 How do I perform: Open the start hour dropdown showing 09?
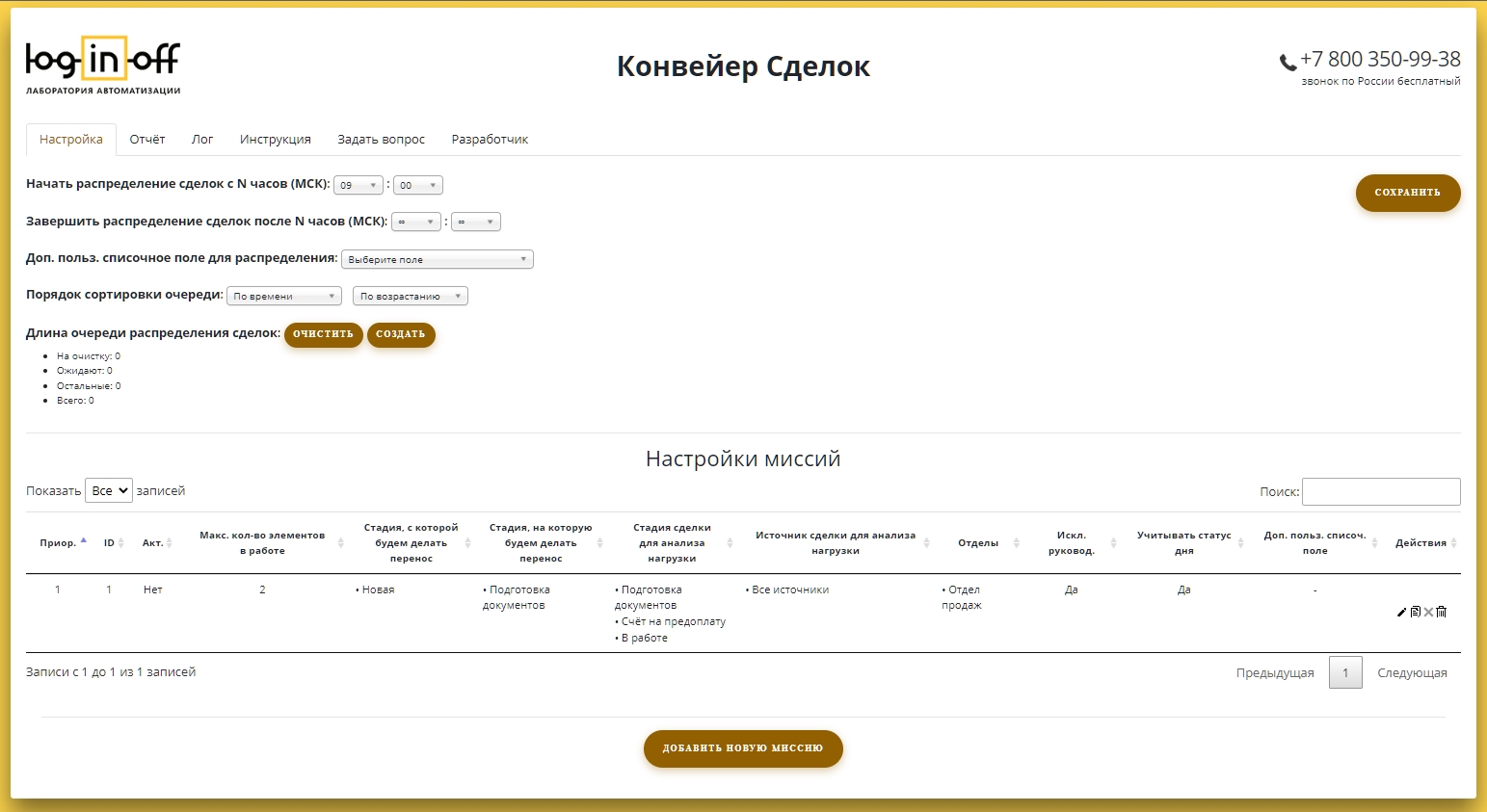358,185
